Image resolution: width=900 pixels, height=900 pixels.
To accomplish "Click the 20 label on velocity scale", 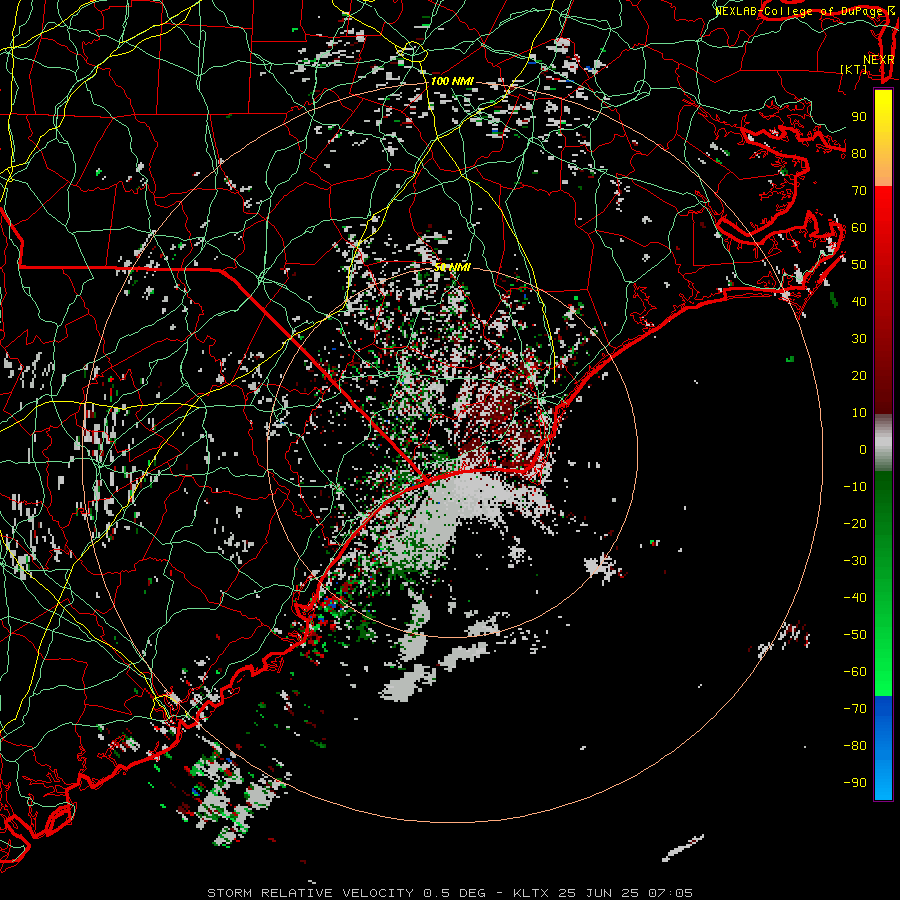I will (x=859, y=375).
